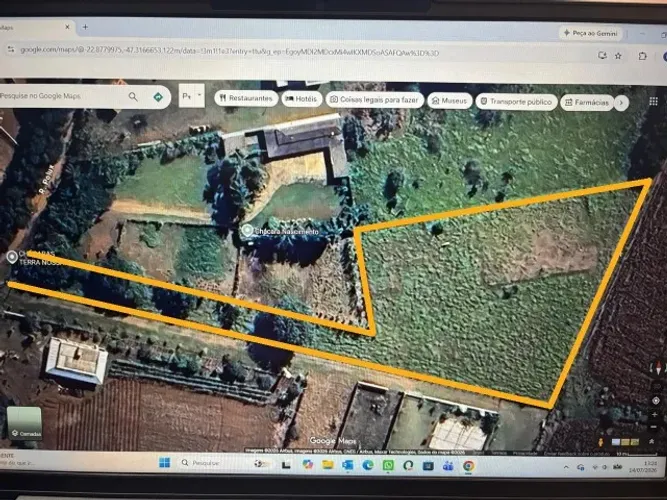This screenshot has height=500, width=667.
Task: Click the Google Maps logo at the map bottom
Action: 332,441
